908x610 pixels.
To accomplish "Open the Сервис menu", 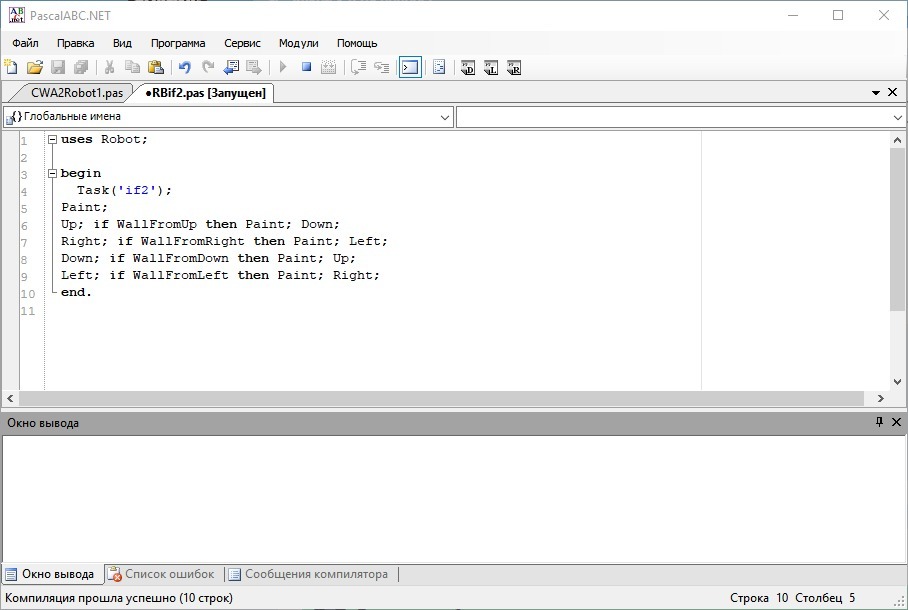I will coord(242,43).
